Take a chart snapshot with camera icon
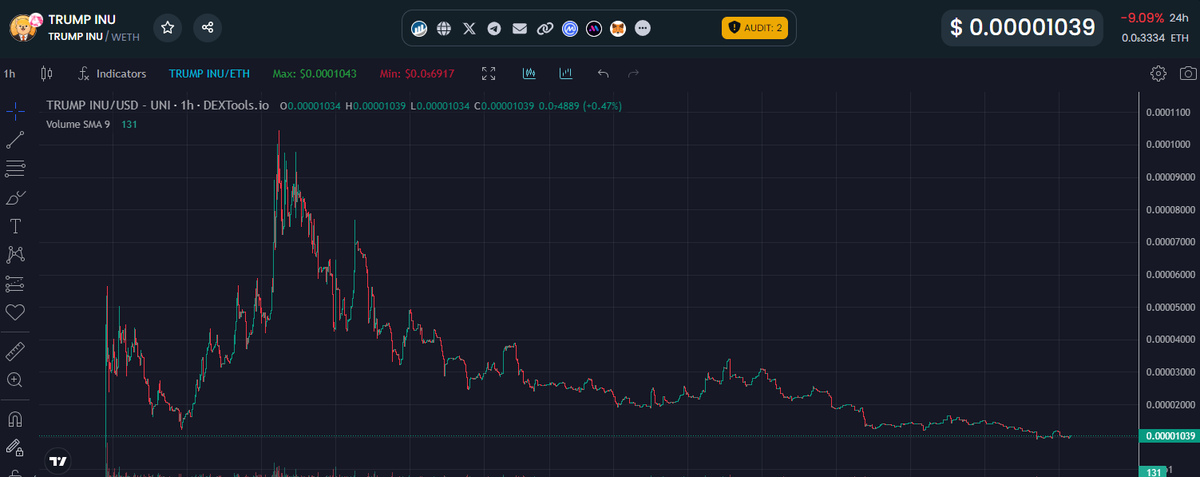1200x477 pixels. tap(1187, 73)
